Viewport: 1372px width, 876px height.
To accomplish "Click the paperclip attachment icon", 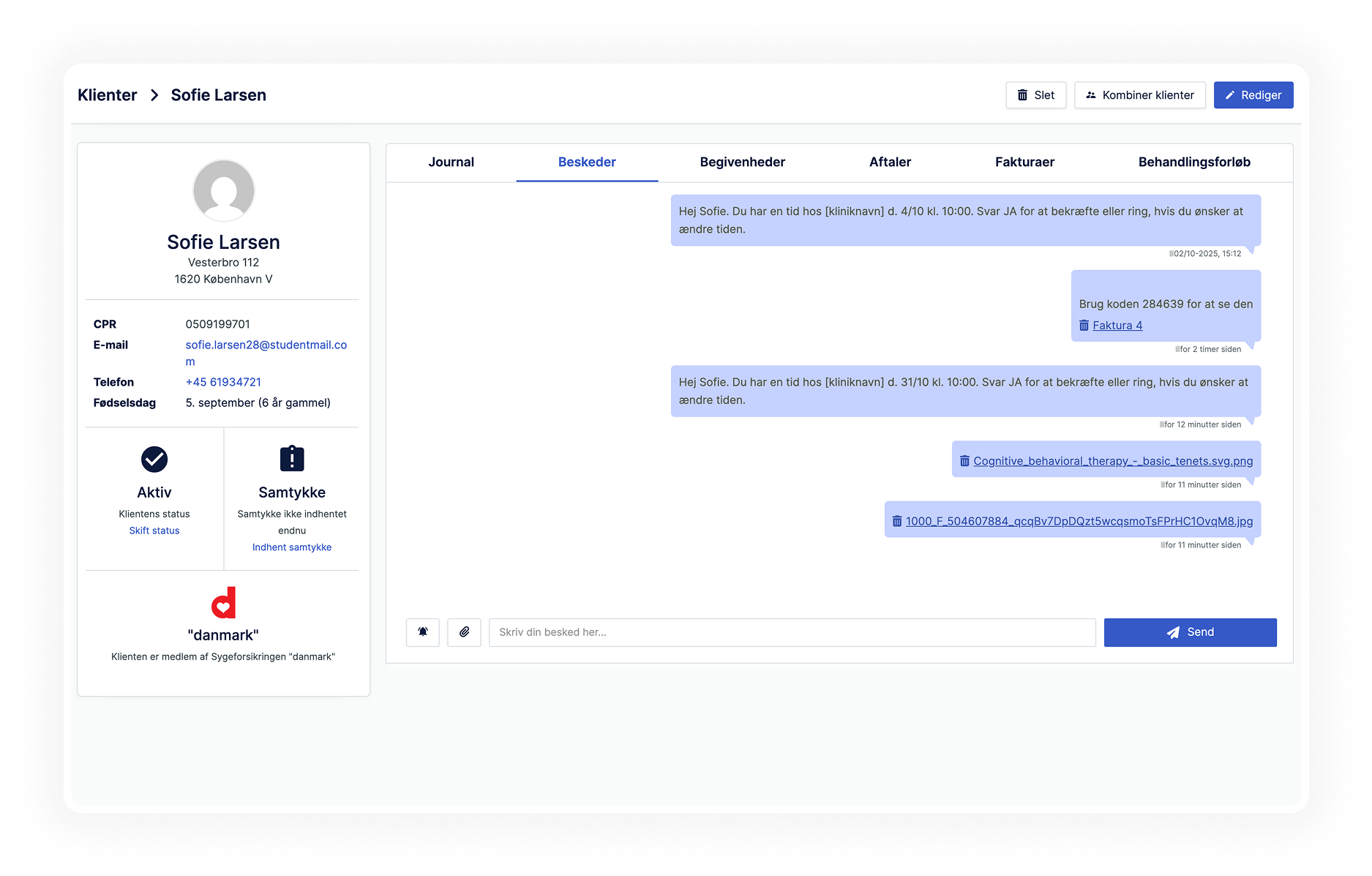I will click(464, 632).
